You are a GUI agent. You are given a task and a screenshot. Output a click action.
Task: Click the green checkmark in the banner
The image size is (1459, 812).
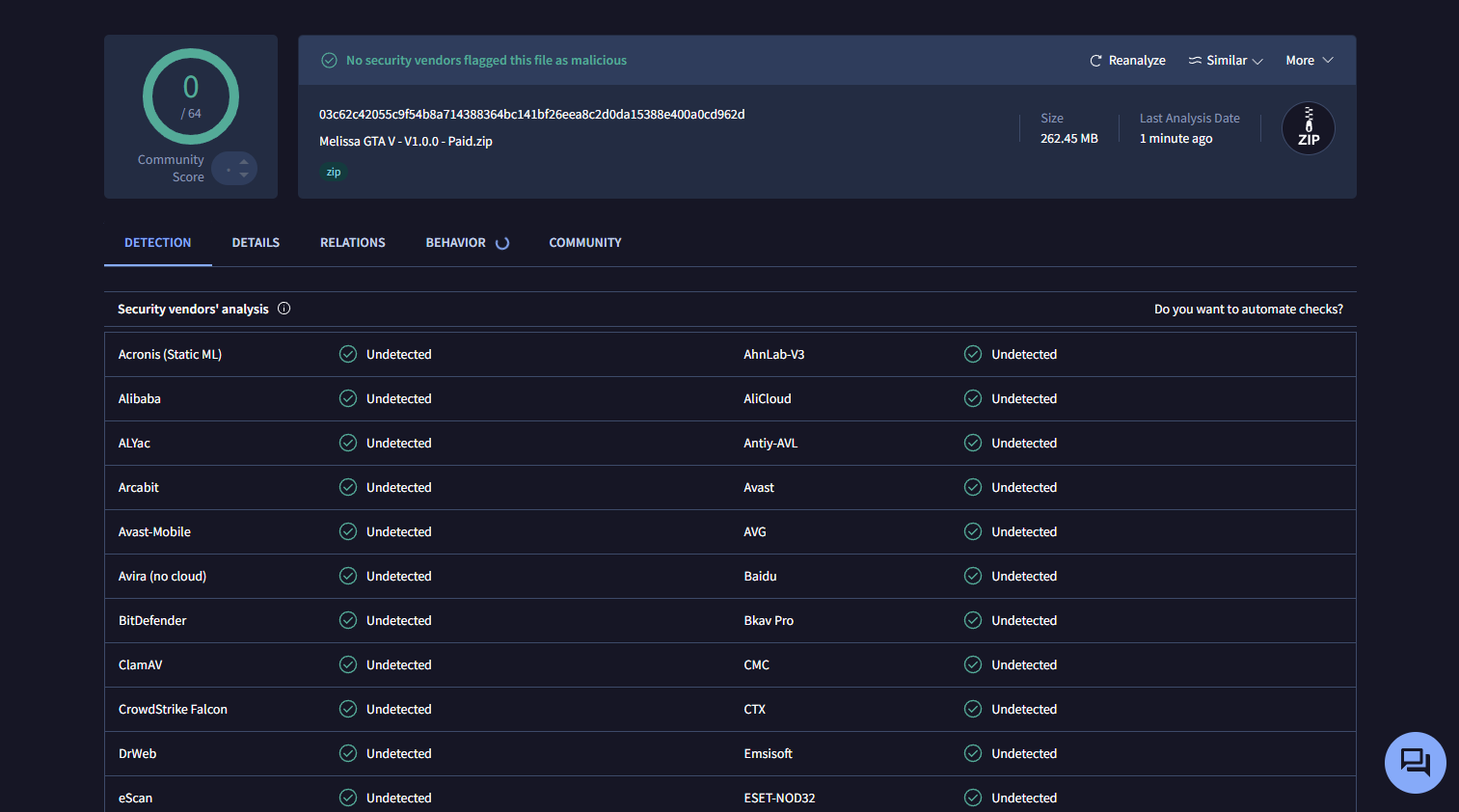coord(329,61)
